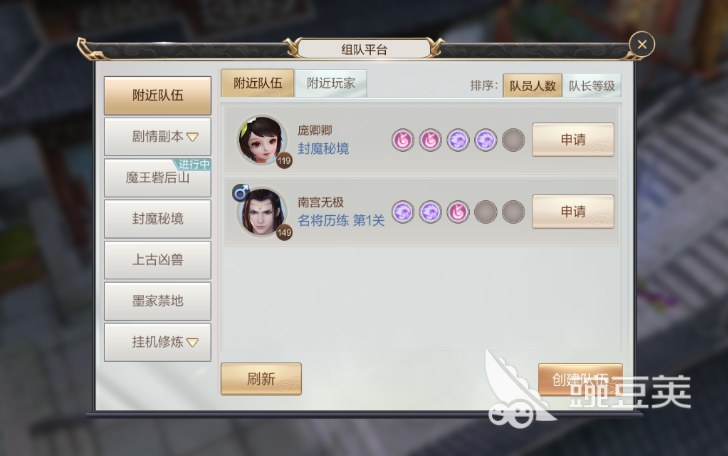The height and width of the screenshot is (456, 728).
Task: Sort teams by 队员人数
Action: coord(533,85)
